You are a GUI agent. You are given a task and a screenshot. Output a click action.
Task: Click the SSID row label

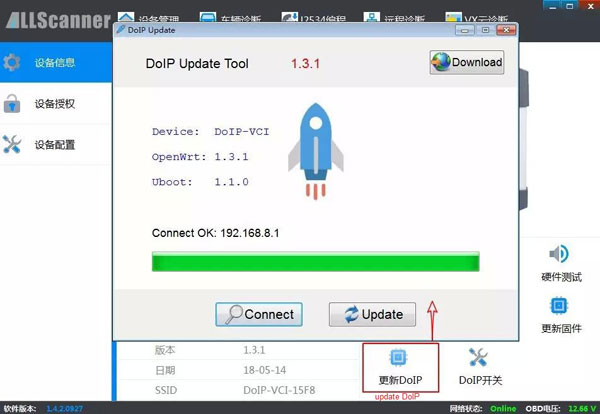[166, 390]
